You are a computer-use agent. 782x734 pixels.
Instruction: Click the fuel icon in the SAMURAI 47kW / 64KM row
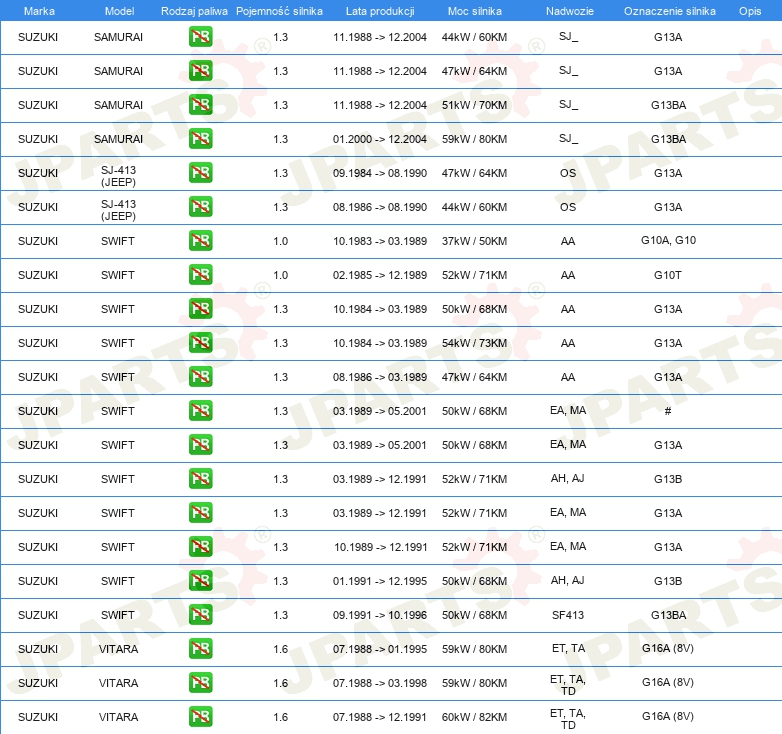[200, 70]
